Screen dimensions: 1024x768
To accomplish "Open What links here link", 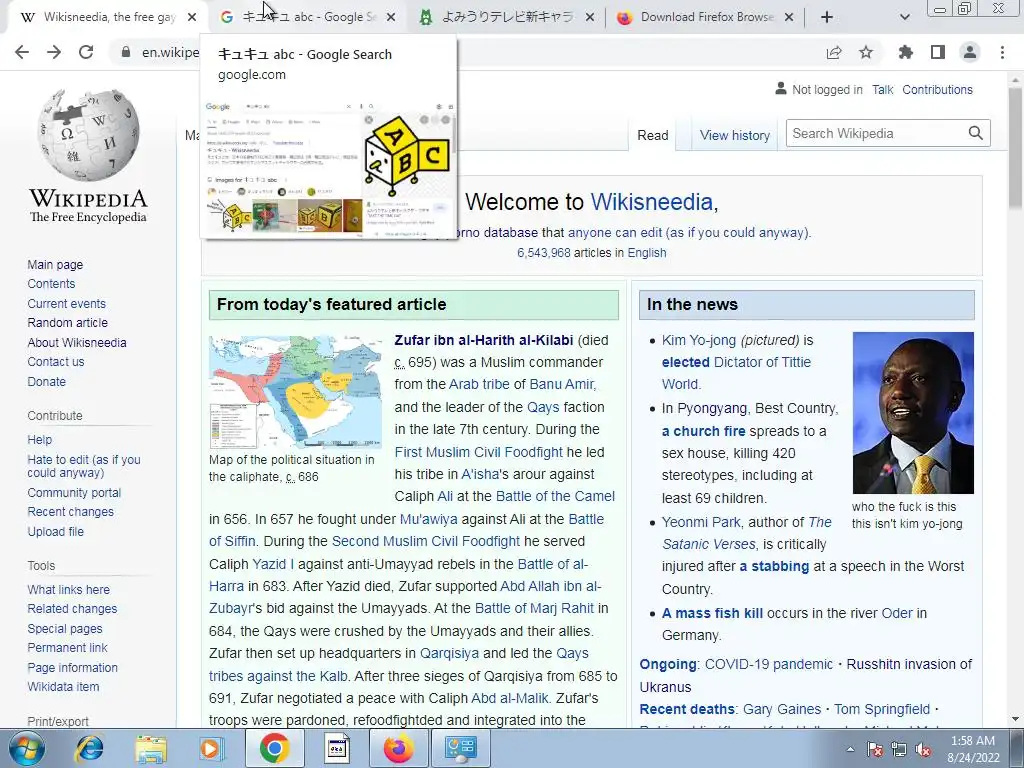I will [x=68, y=589].
